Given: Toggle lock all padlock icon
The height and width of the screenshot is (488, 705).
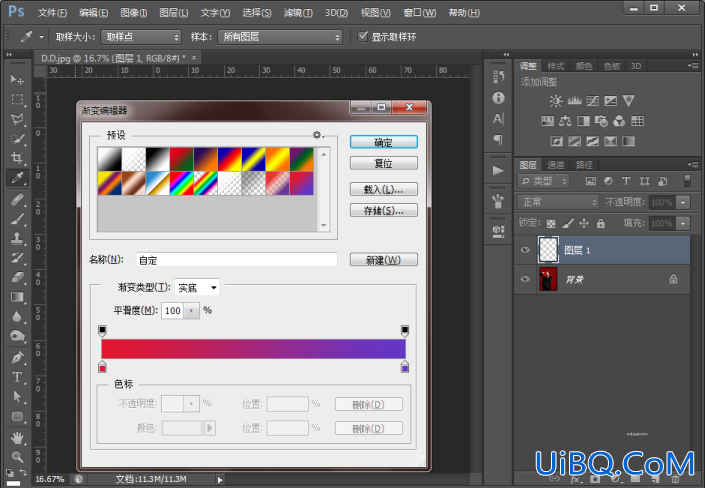Looking at the screenshot, I should point(601,223).
